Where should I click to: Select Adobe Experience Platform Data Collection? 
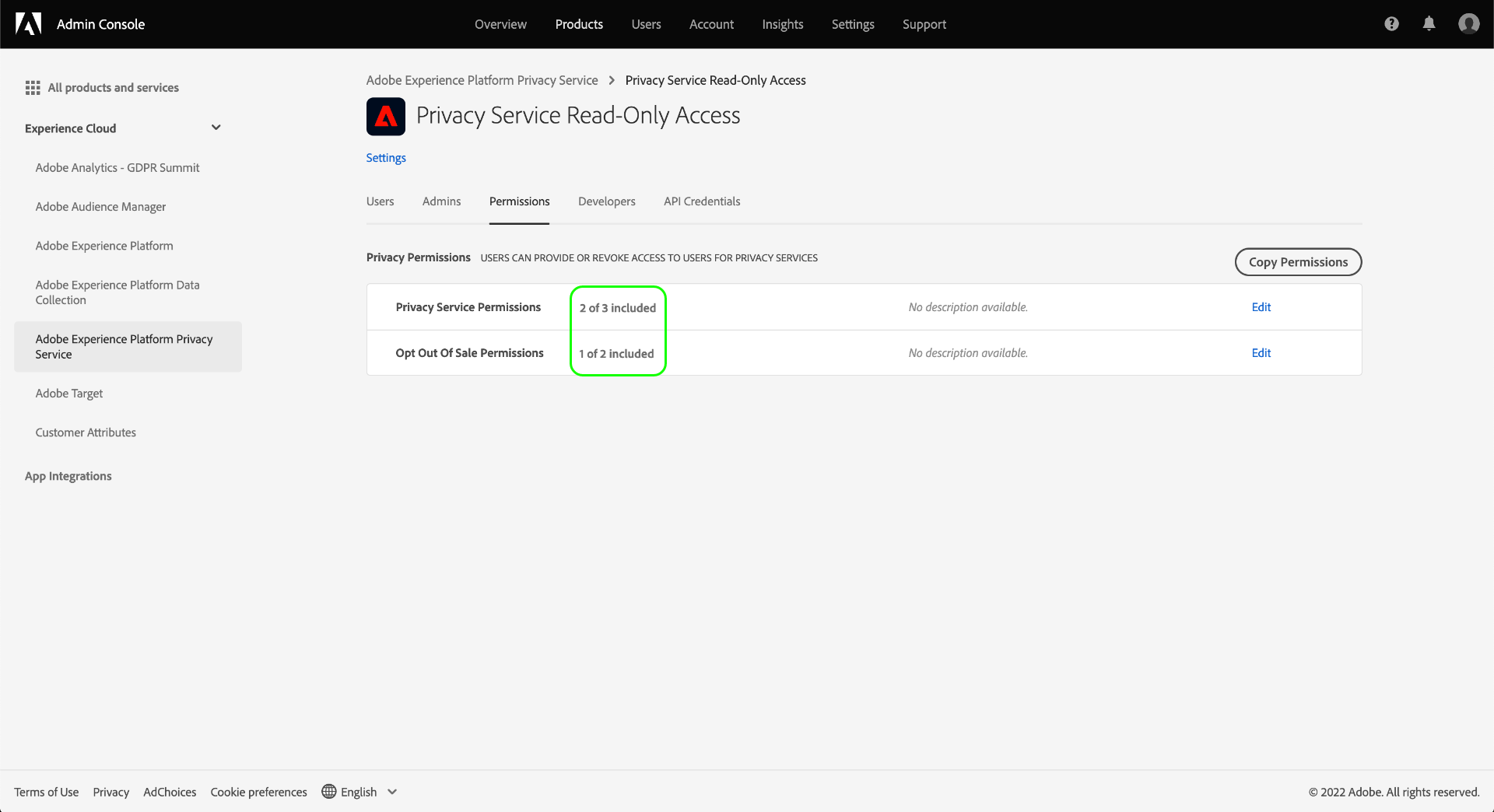[x=117, y=292]
